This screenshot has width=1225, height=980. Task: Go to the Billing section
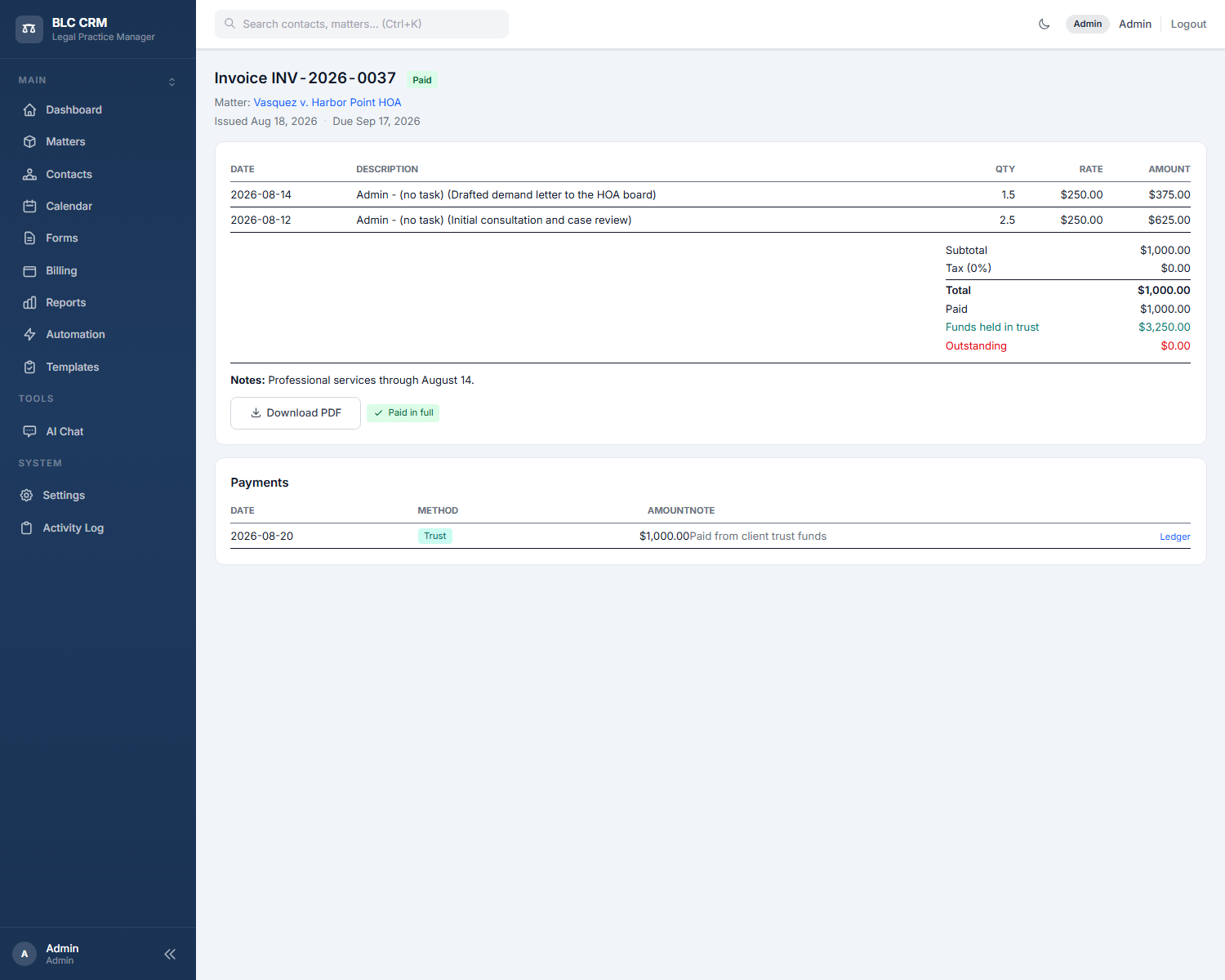tap(98, 270)
